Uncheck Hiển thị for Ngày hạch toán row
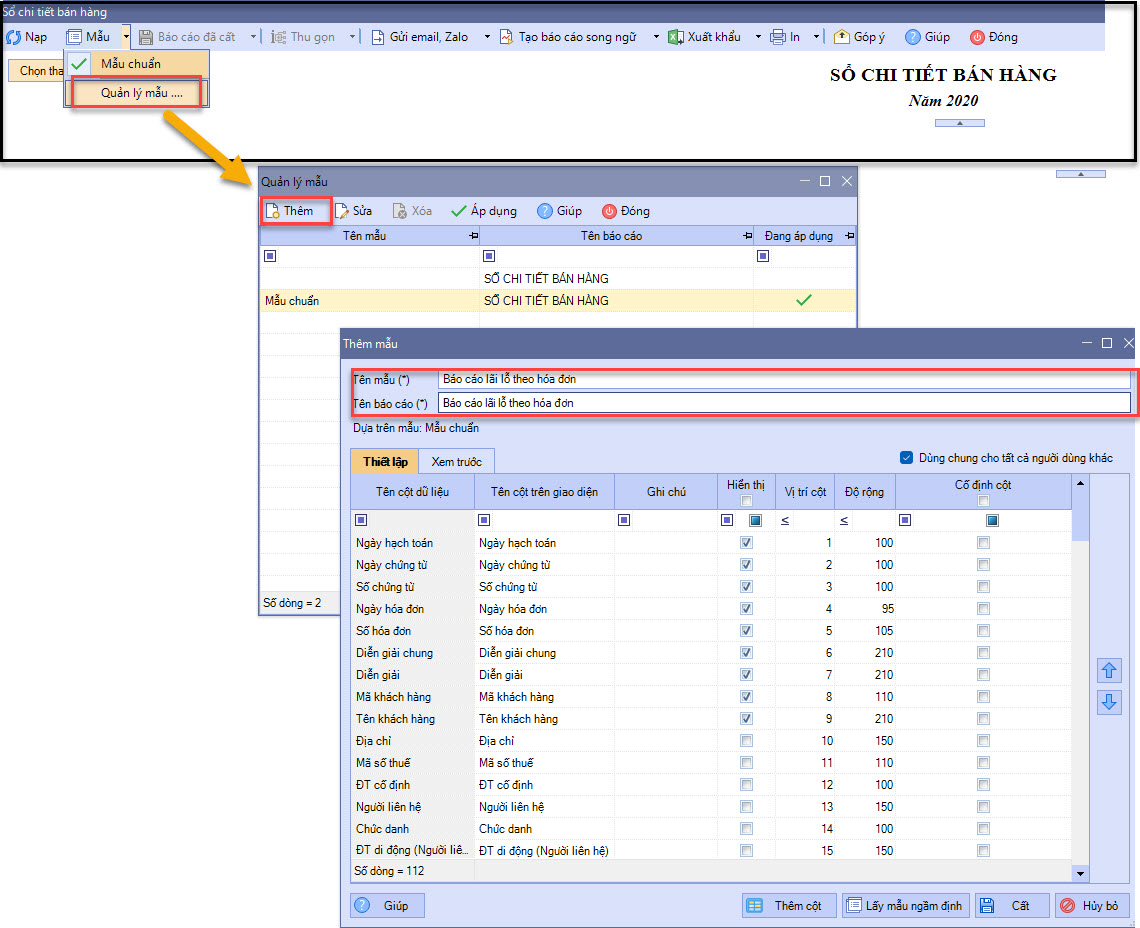The image size is (1140, 928). click(x=746, y=543)
